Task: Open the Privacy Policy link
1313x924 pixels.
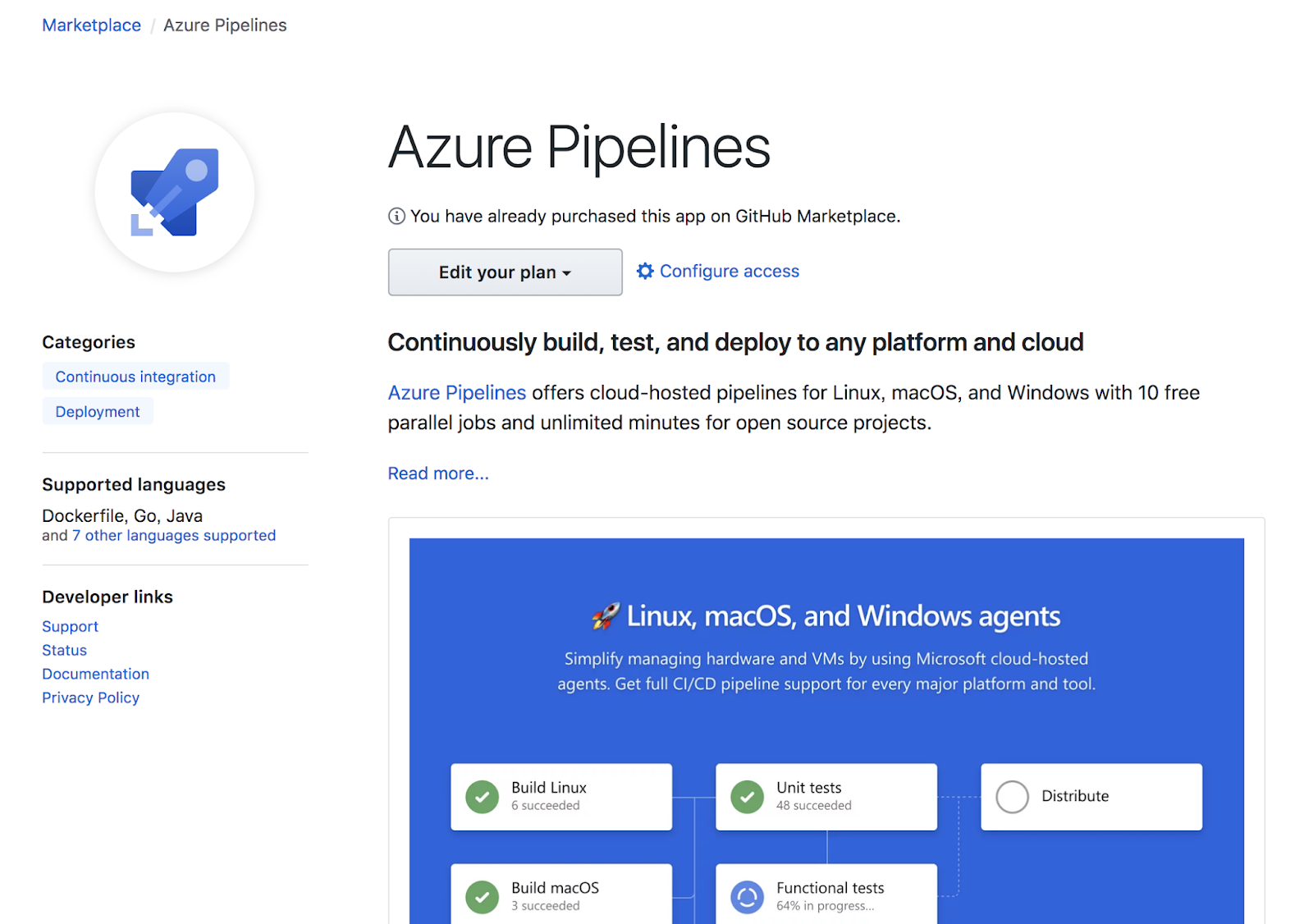Action: 90,698
